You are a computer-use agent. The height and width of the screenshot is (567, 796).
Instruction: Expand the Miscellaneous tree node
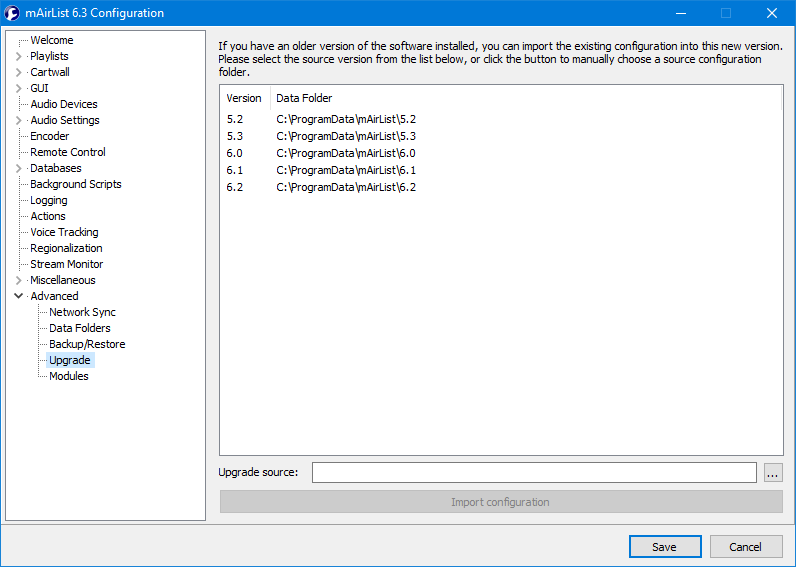tap(19, 280)
